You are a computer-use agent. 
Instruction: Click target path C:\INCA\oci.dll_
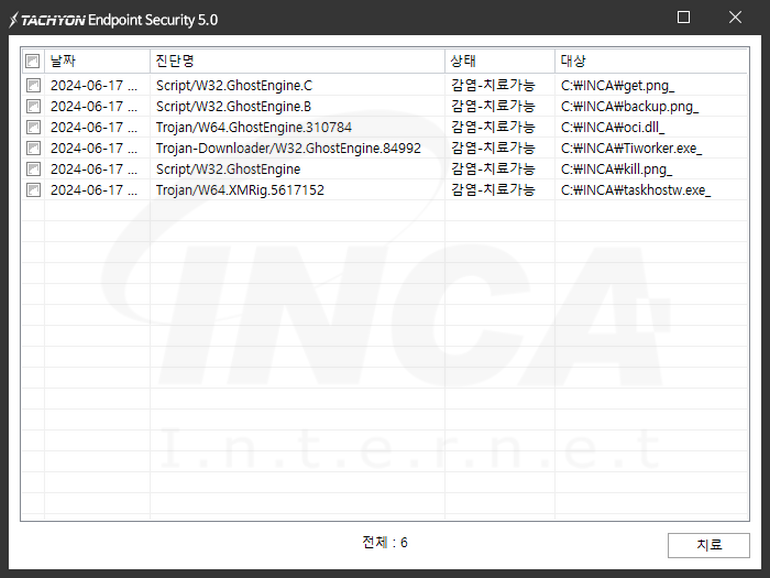point(613,127)
